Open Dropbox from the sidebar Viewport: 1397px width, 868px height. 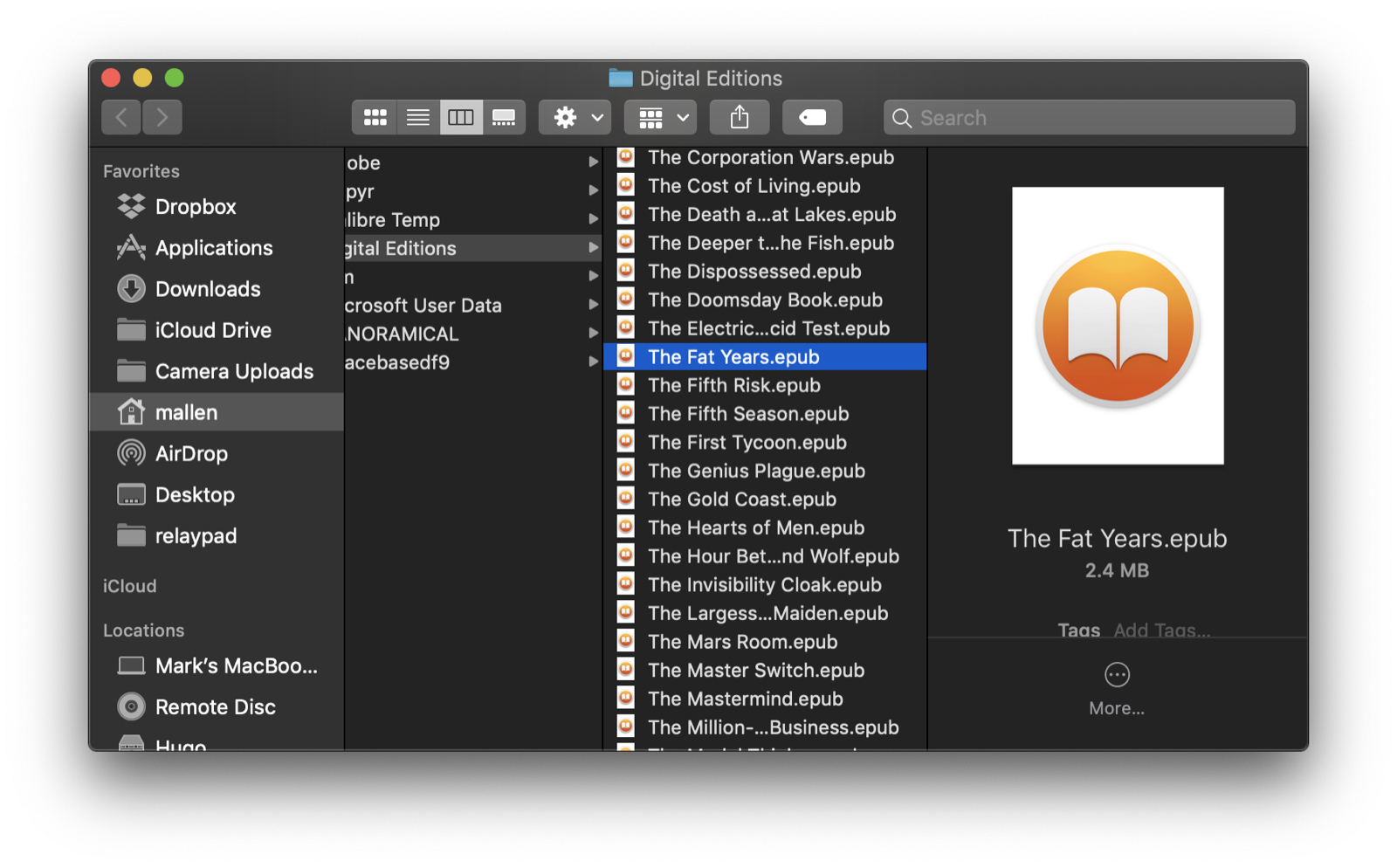coord(195,207)
